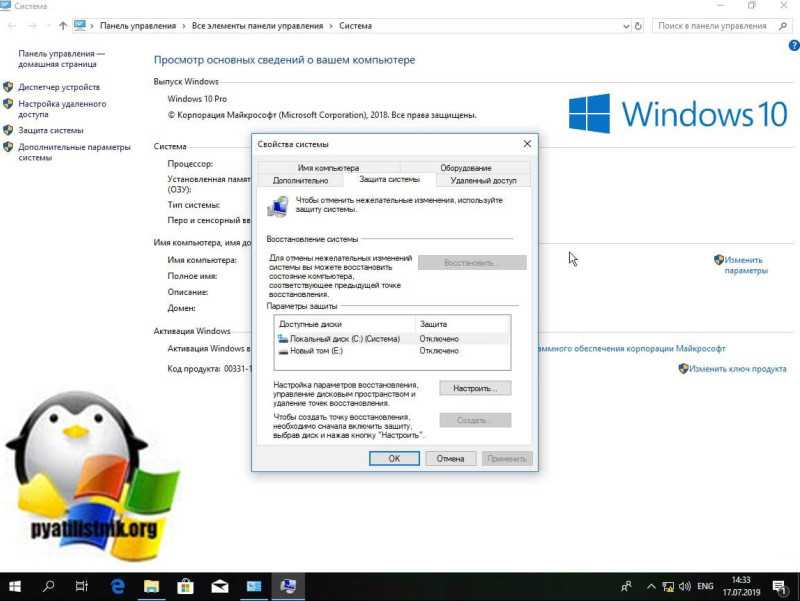The width and height of the screenshot is (800, 601).
Task: Switch to the Дополнительно tab
Action: point(301,181)
